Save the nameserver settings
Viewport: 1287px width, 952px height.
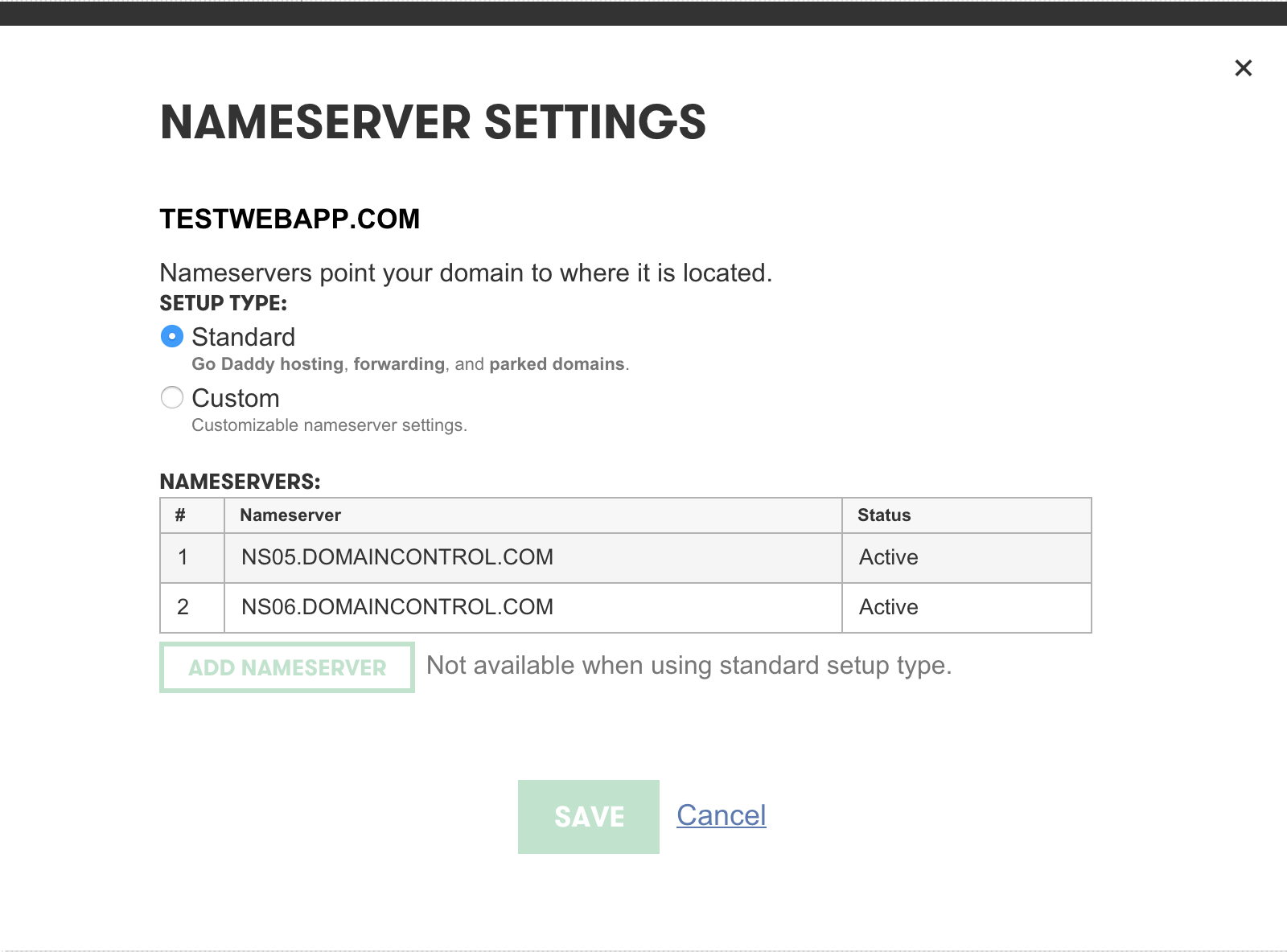[x=588, y=816]
